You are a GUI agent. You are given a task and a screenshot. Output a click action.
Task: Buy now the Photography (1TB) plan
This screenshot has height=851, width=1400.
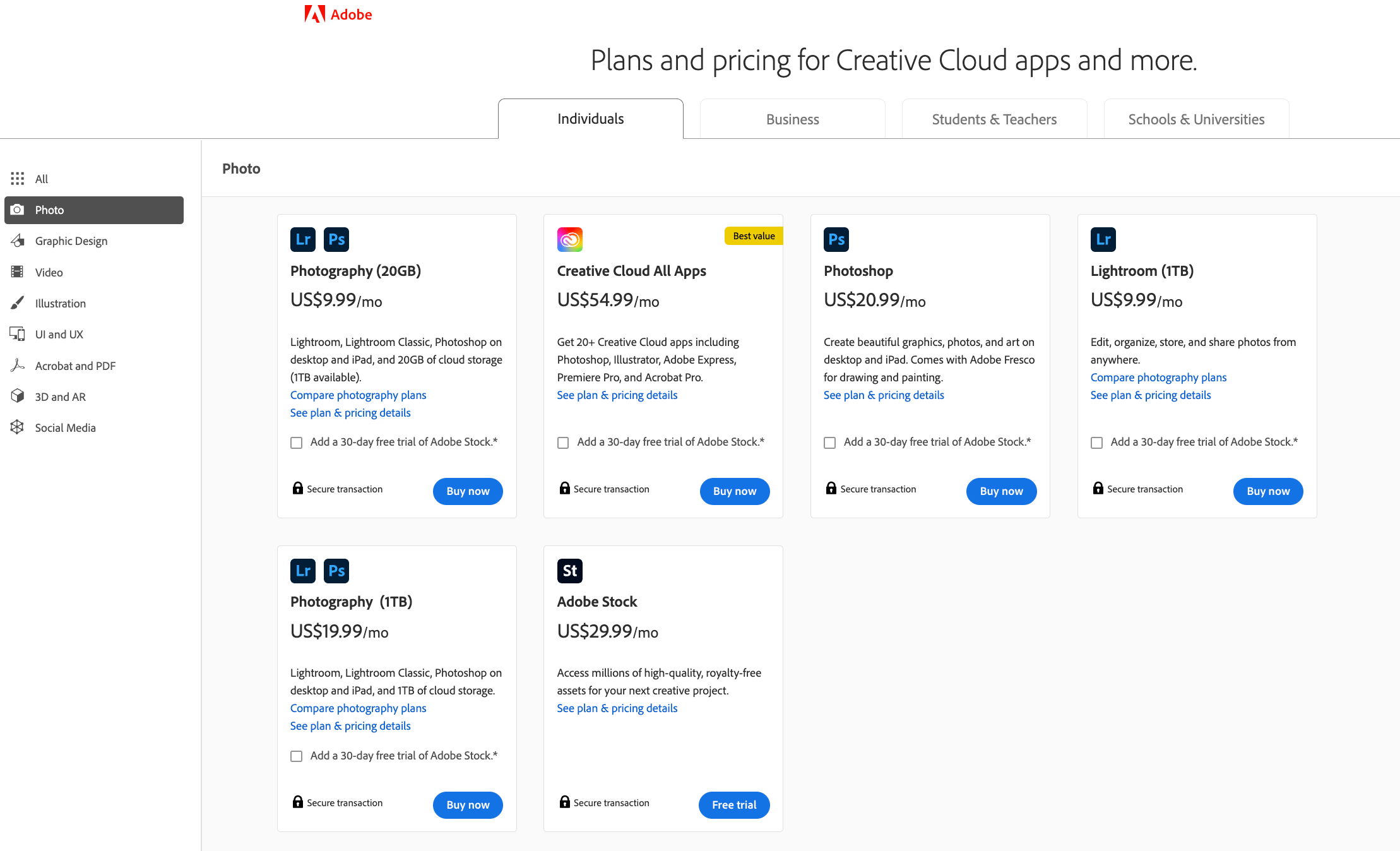pos(468,805)
